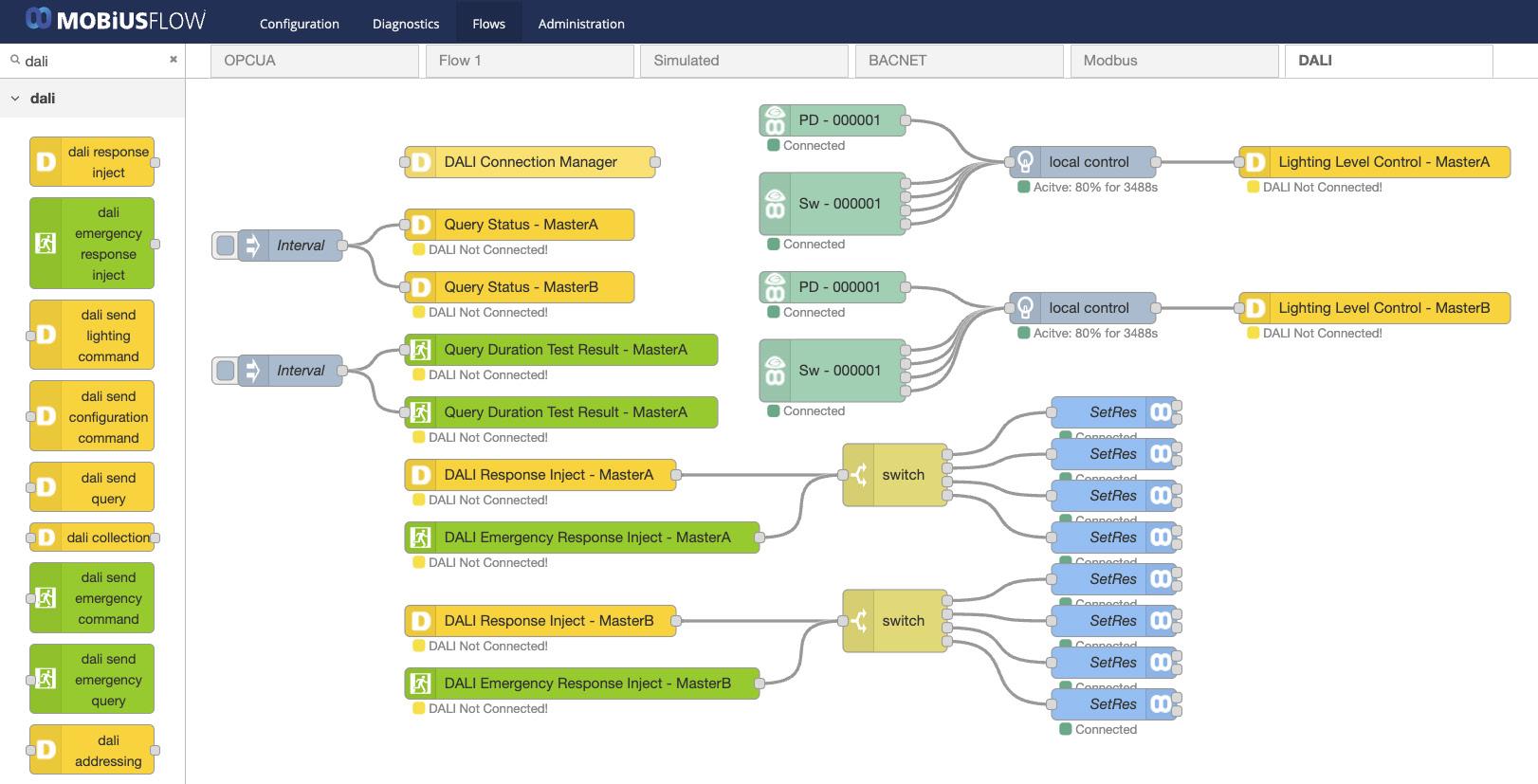The image size is (1538, 784).
Task: Click the D icon on the 'Lighting Level Control - MasterB' node
Action: coord(1254,308)
